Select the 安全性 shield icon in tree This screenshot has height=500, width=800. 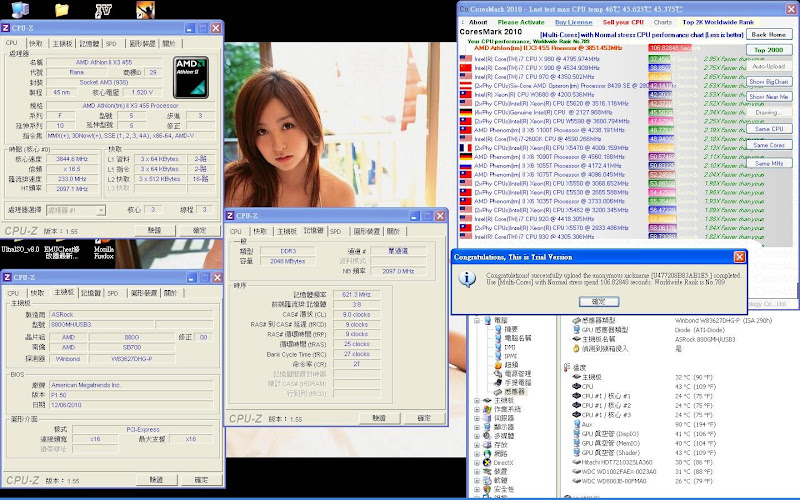487,489
